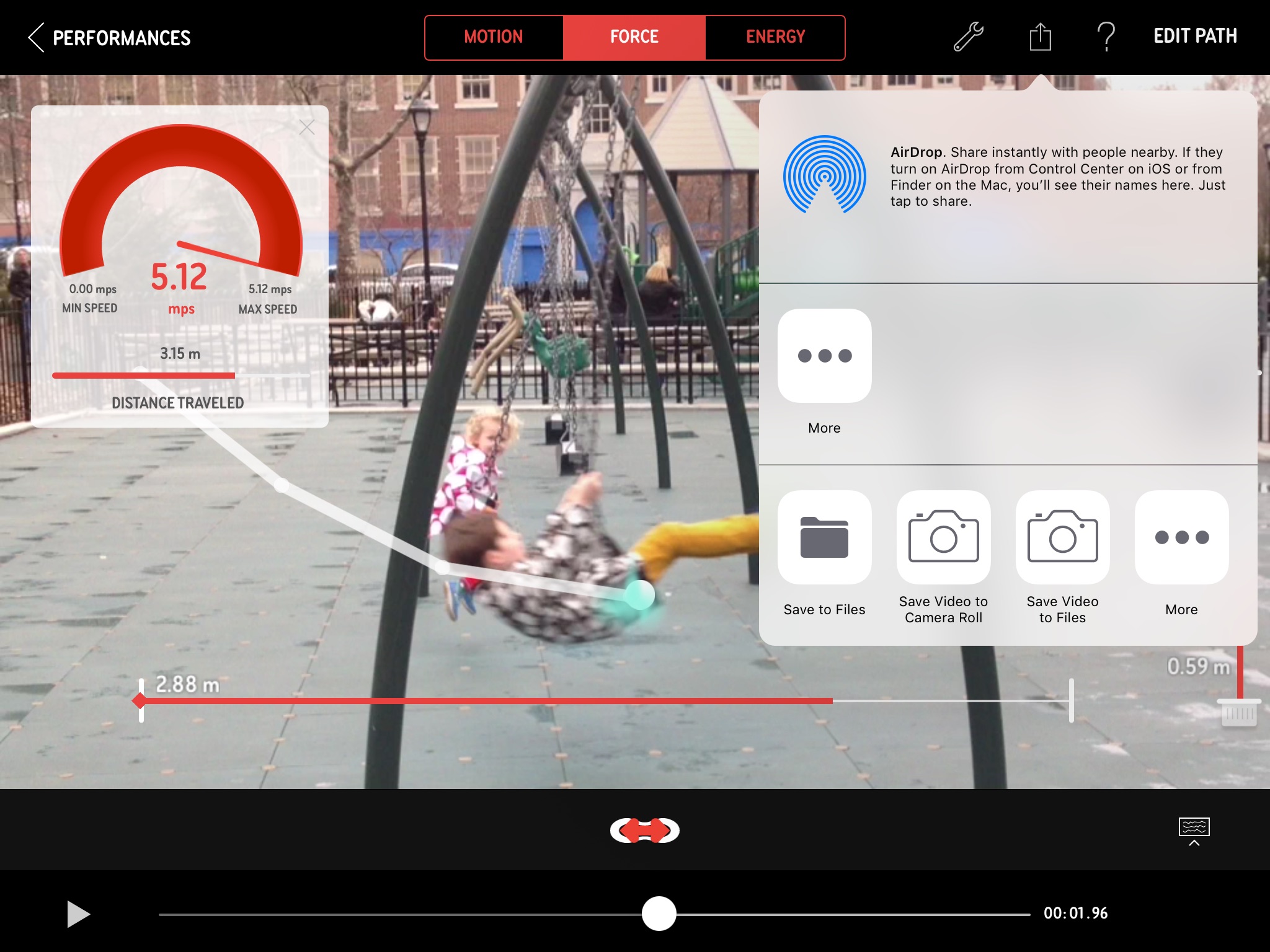Tap the share export icon
This screenshot has width=1270, height=952.
(1040, 37)
